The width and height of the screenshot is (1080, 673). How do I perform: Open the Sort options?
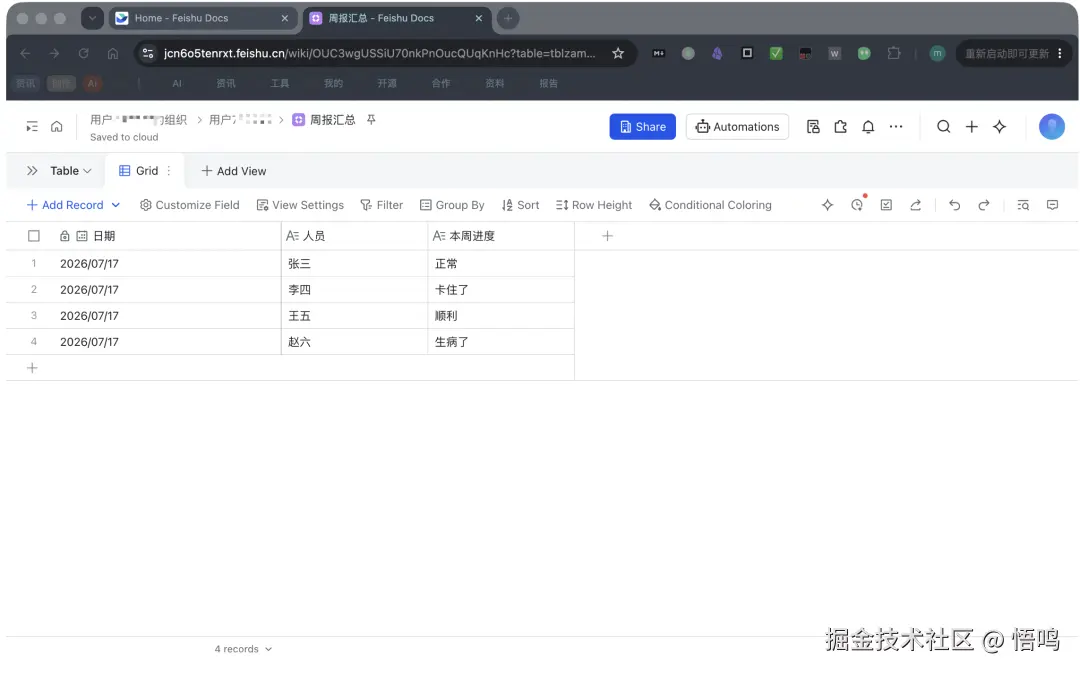[520, 205]
